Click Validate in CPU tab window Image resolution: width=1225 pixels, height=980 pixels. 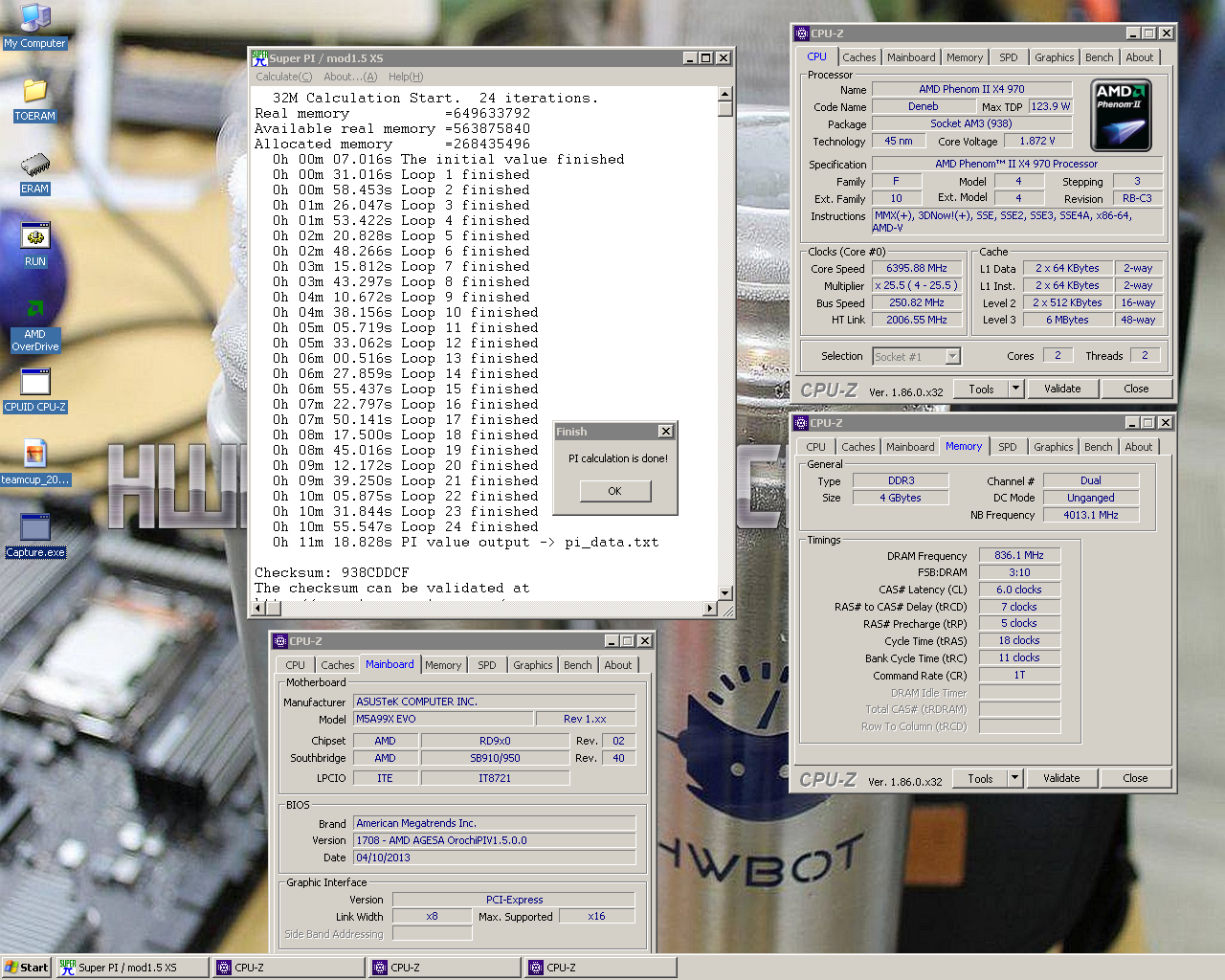(x=1062, y=389)
